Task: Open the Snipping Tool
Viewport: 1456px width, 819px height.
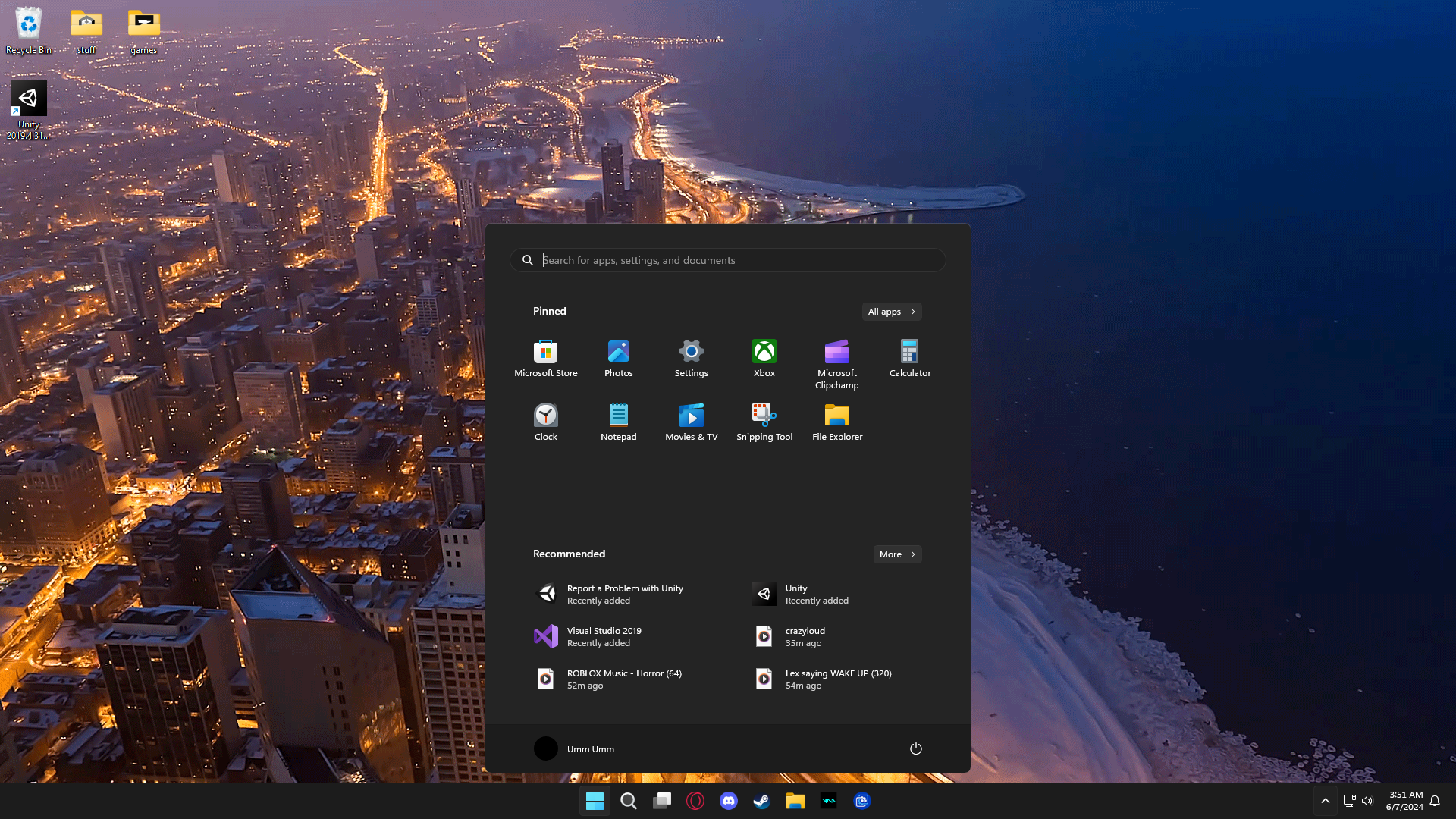Action: [764, 422]
